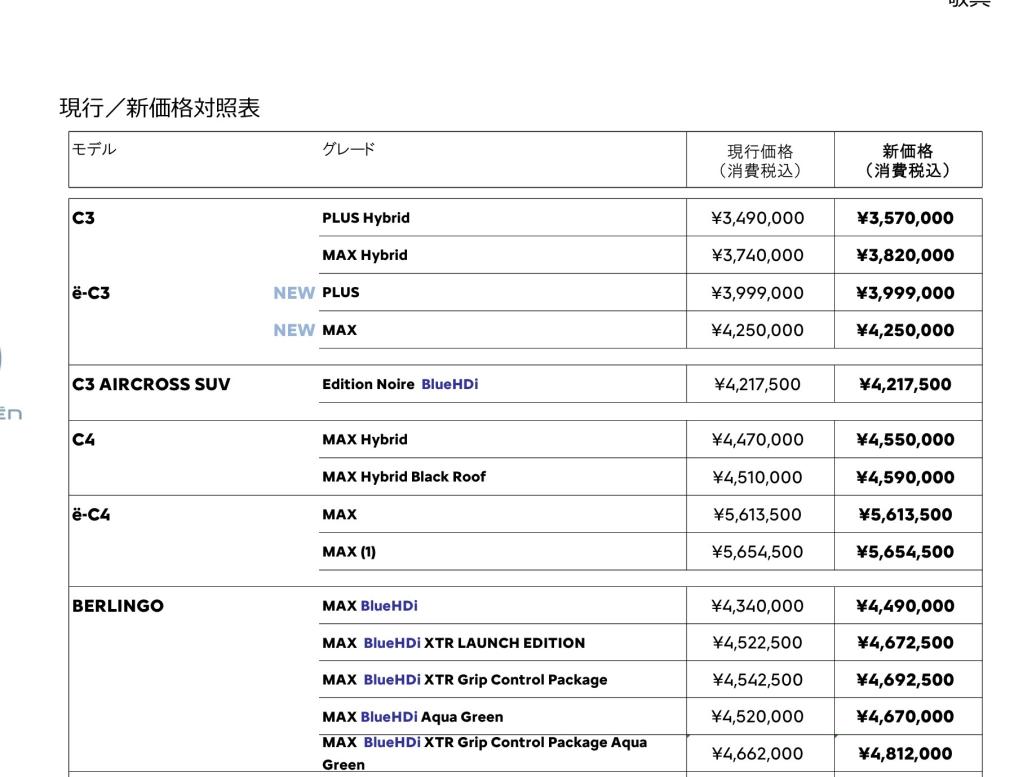Image resolution: width=1023 pixels, height=777 pixels.
Task: Select the MAX Hybrid Black Roof grade
Action: pyautogui.click(x=404, y=477)
